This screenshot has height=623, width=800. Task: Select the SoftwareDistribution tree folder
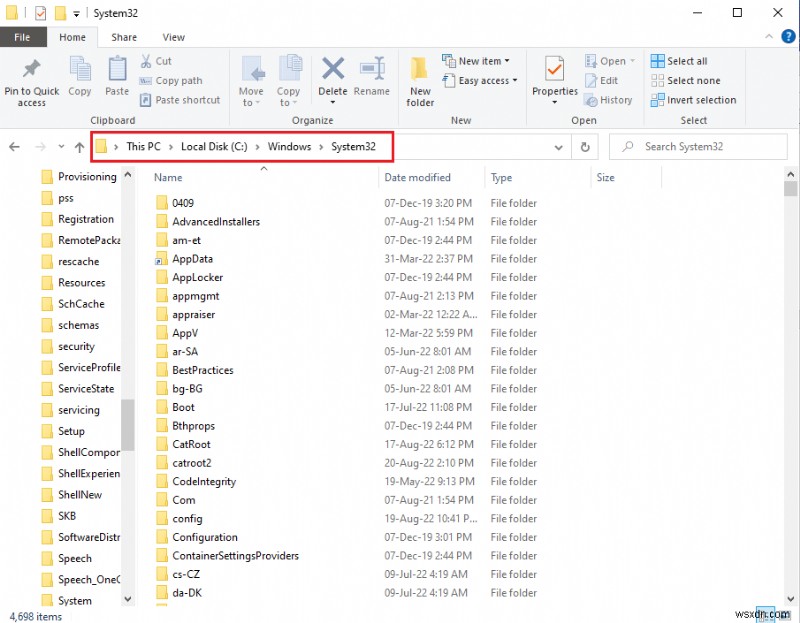tap(81, 537)
